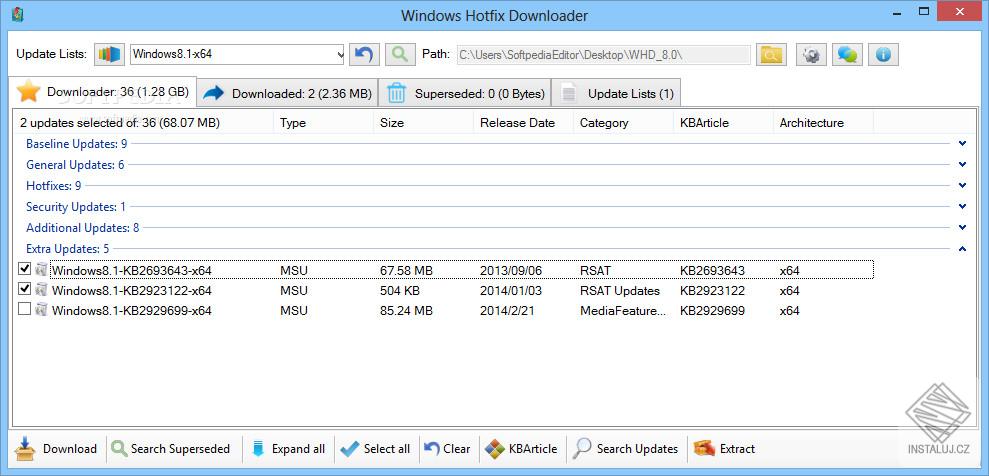Click the app icon in the title bar

click(18, 14)
